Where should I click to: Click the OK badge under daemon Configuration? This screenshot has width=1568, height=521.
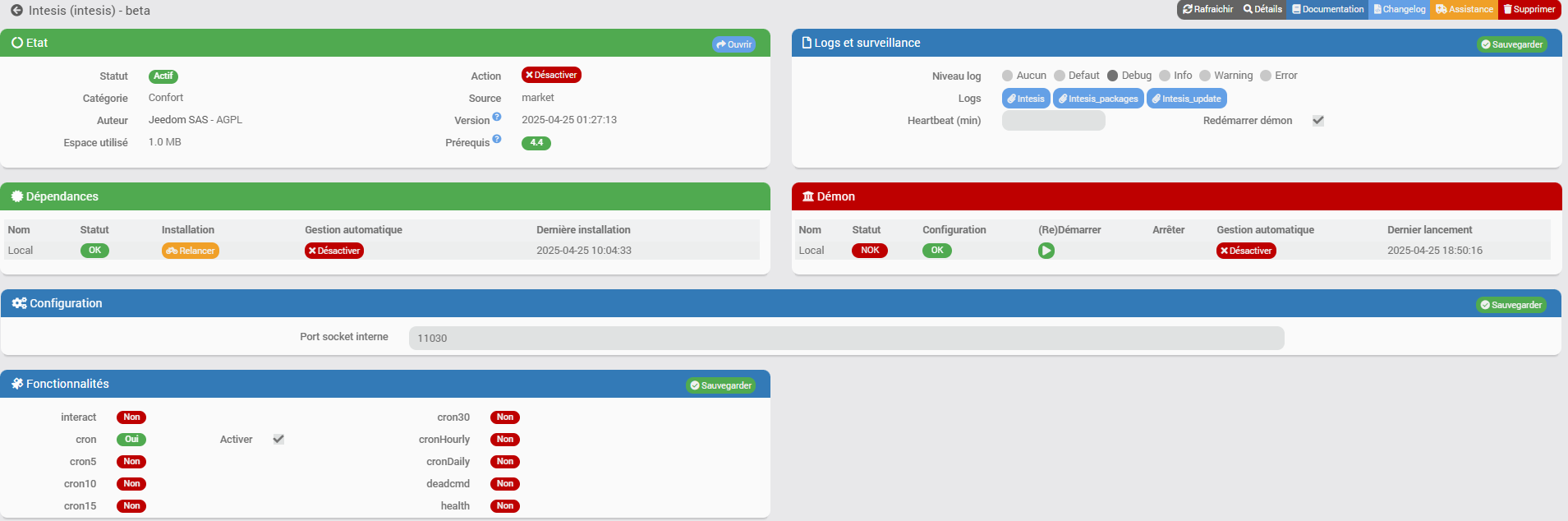(x=937, y=251)
